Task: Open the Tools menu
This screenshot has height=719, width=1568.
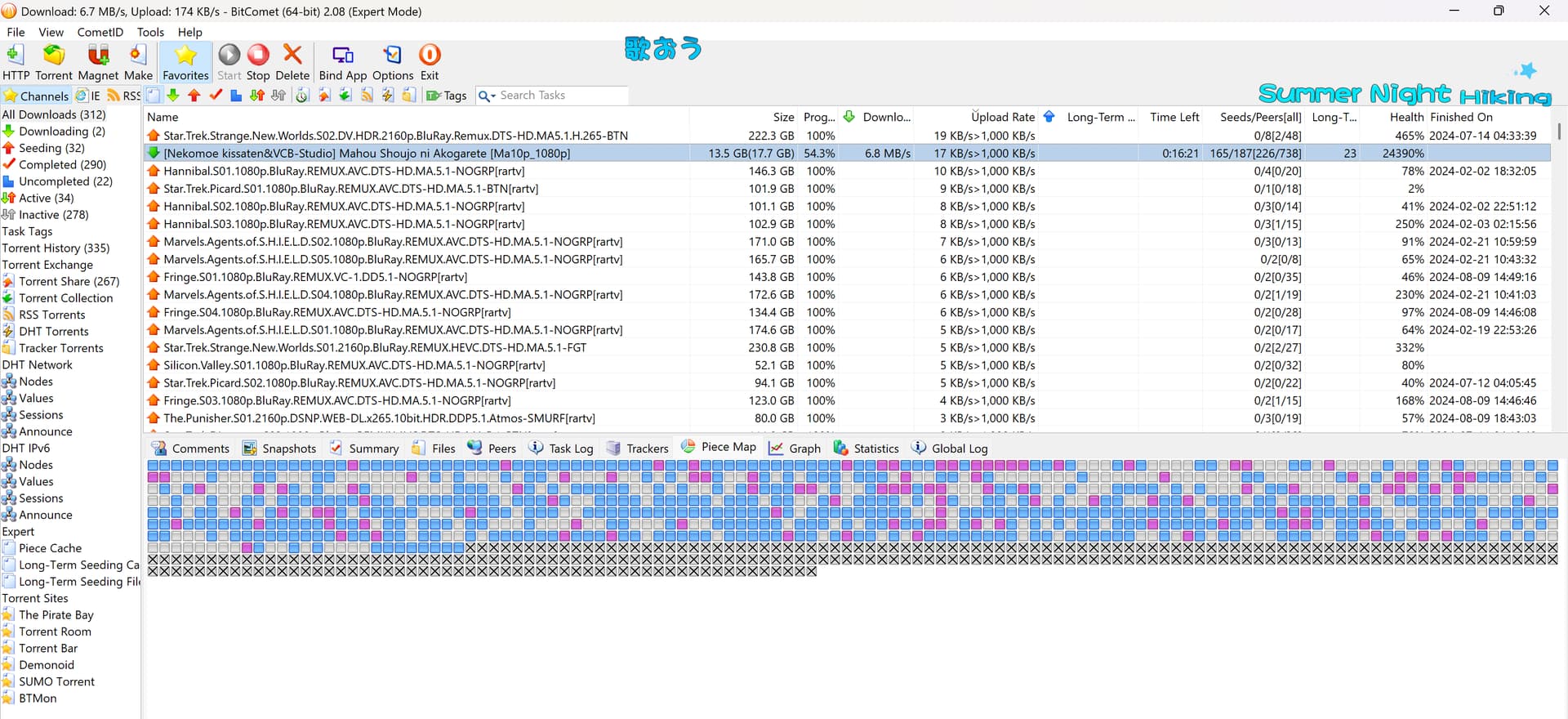Action: click(150, 32)
